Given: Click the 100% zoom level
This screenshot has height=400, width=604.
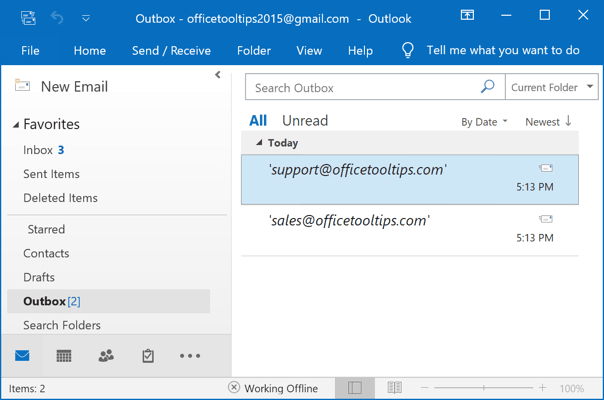Looking at the screenshot, I should (x=572, y=388).
